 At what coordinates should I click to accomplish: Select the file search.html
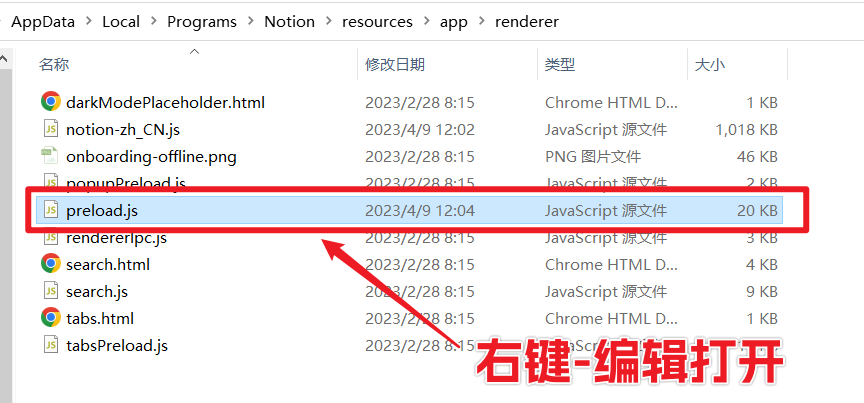tap(108, 265)
